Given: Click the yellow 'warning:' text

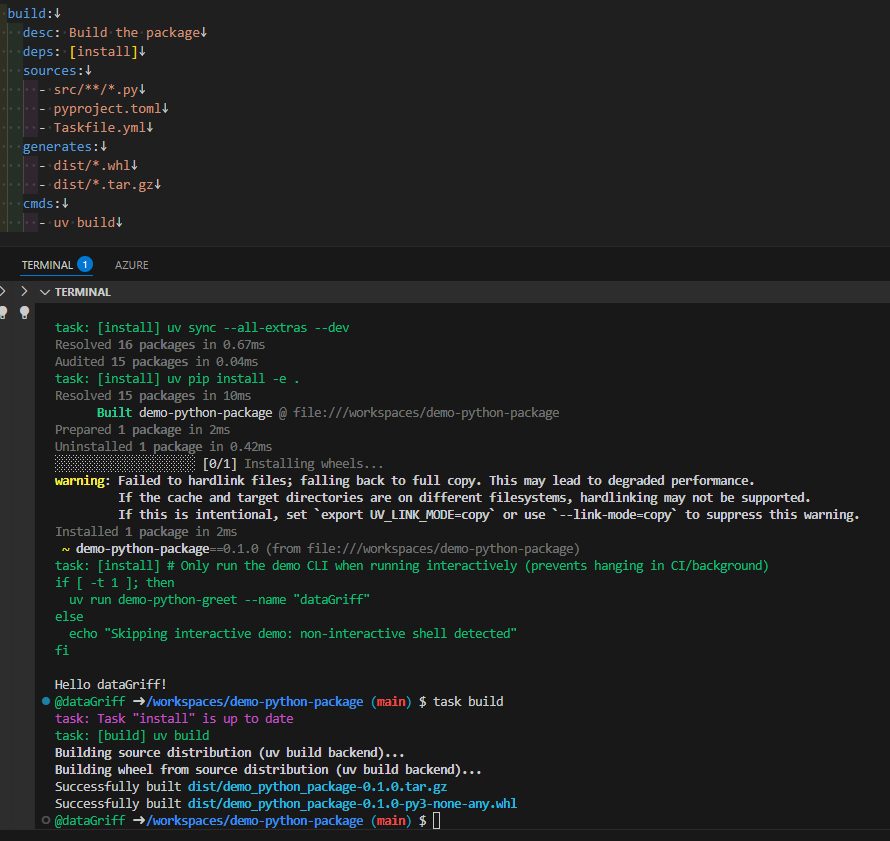Looking at the screenshot, I should [x=80, y=481].
